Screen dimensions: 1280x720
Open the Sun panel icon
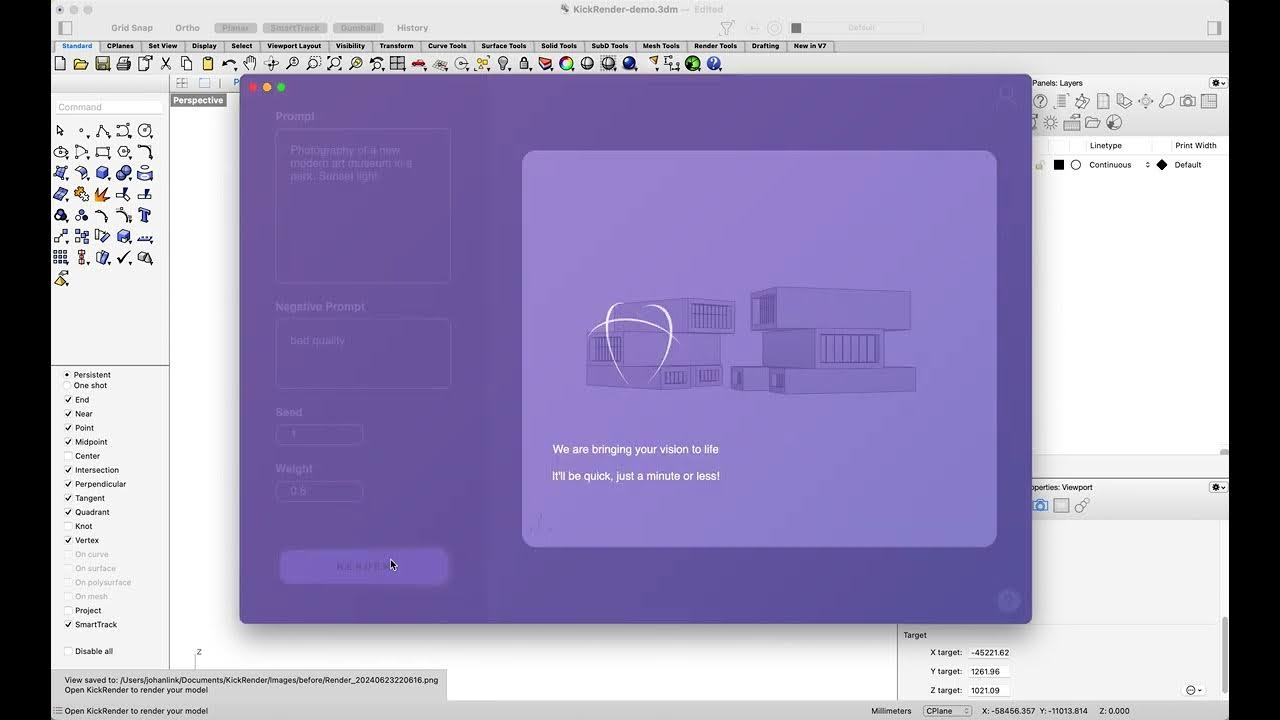pyautogui.click(x=1051, y=122)
